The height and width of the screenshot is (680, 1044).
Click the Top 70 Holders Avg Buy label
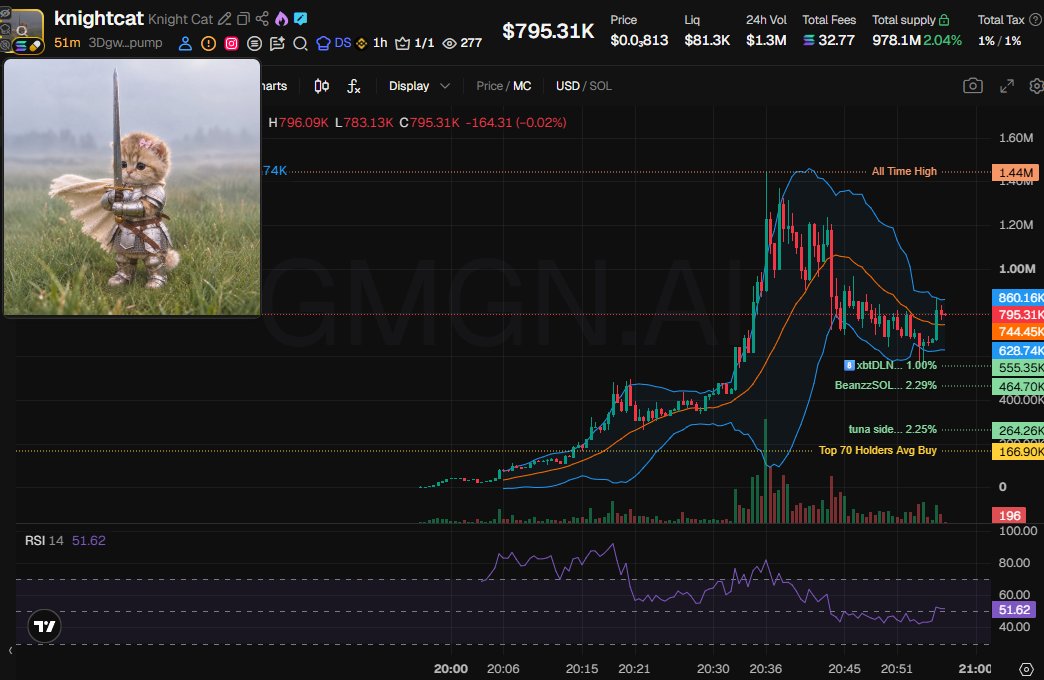click(x=878, y=450)
